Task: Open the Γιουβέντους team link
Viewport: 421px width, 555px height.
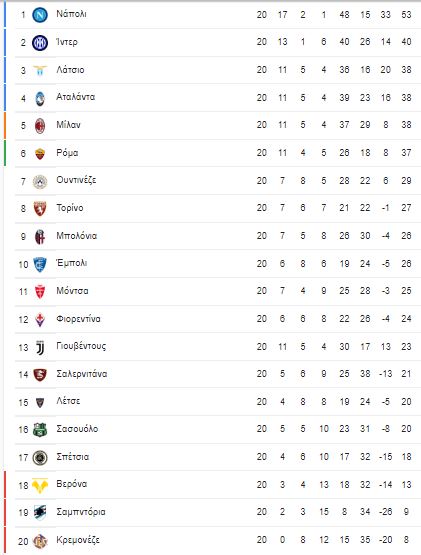Action: point(81,346)
